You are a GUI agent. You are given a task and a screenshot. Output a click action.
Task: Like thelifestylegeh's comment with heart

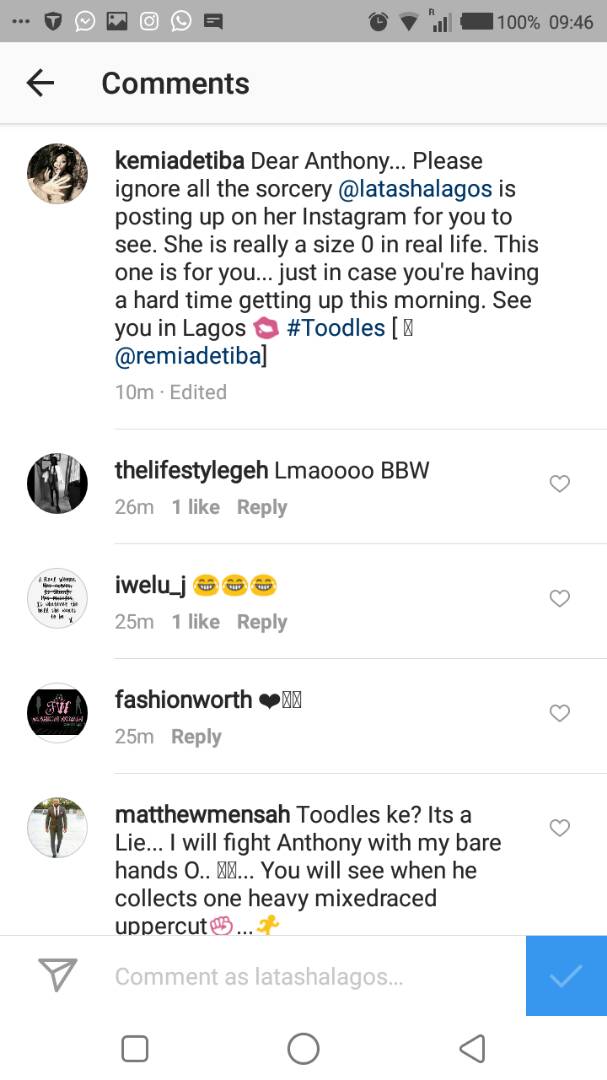560,484
